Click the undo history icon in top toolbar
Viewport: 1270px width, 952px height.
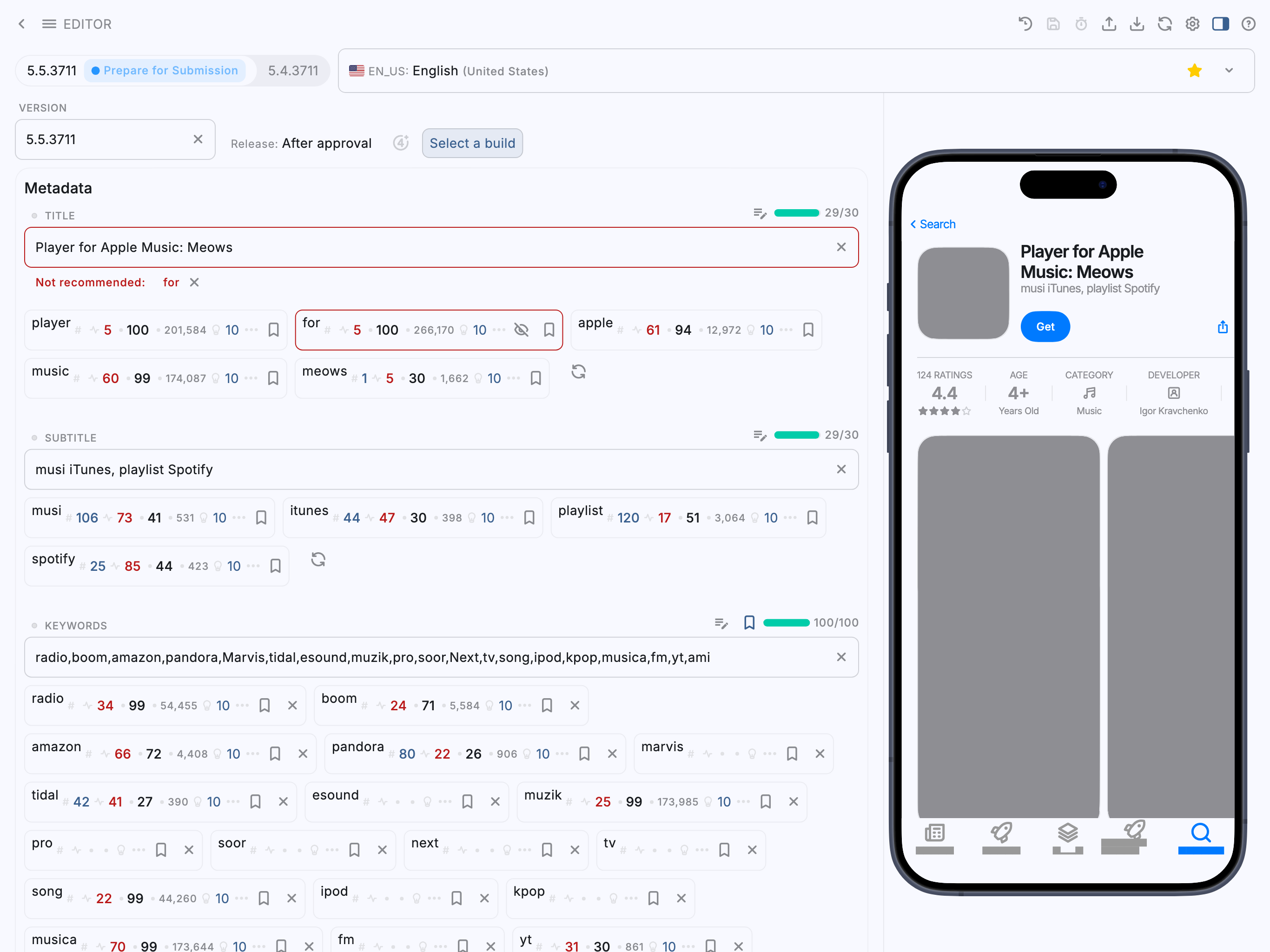pyautogui.click(x=1025, y=24)
